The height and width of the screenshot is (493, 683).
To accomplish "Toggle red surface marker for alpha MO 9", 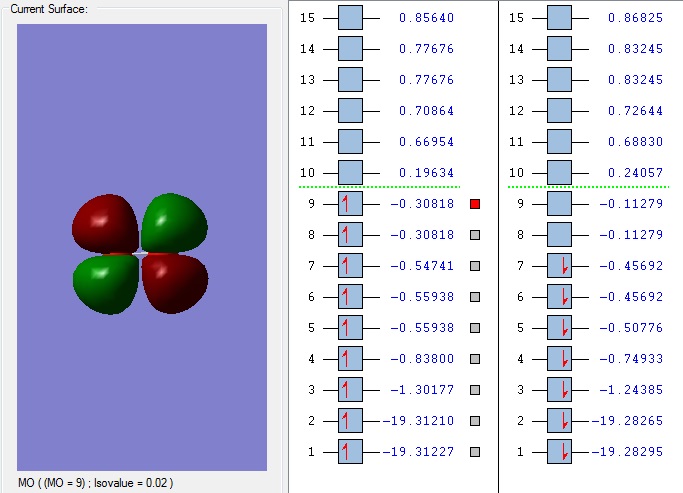I will pos(475,204).
